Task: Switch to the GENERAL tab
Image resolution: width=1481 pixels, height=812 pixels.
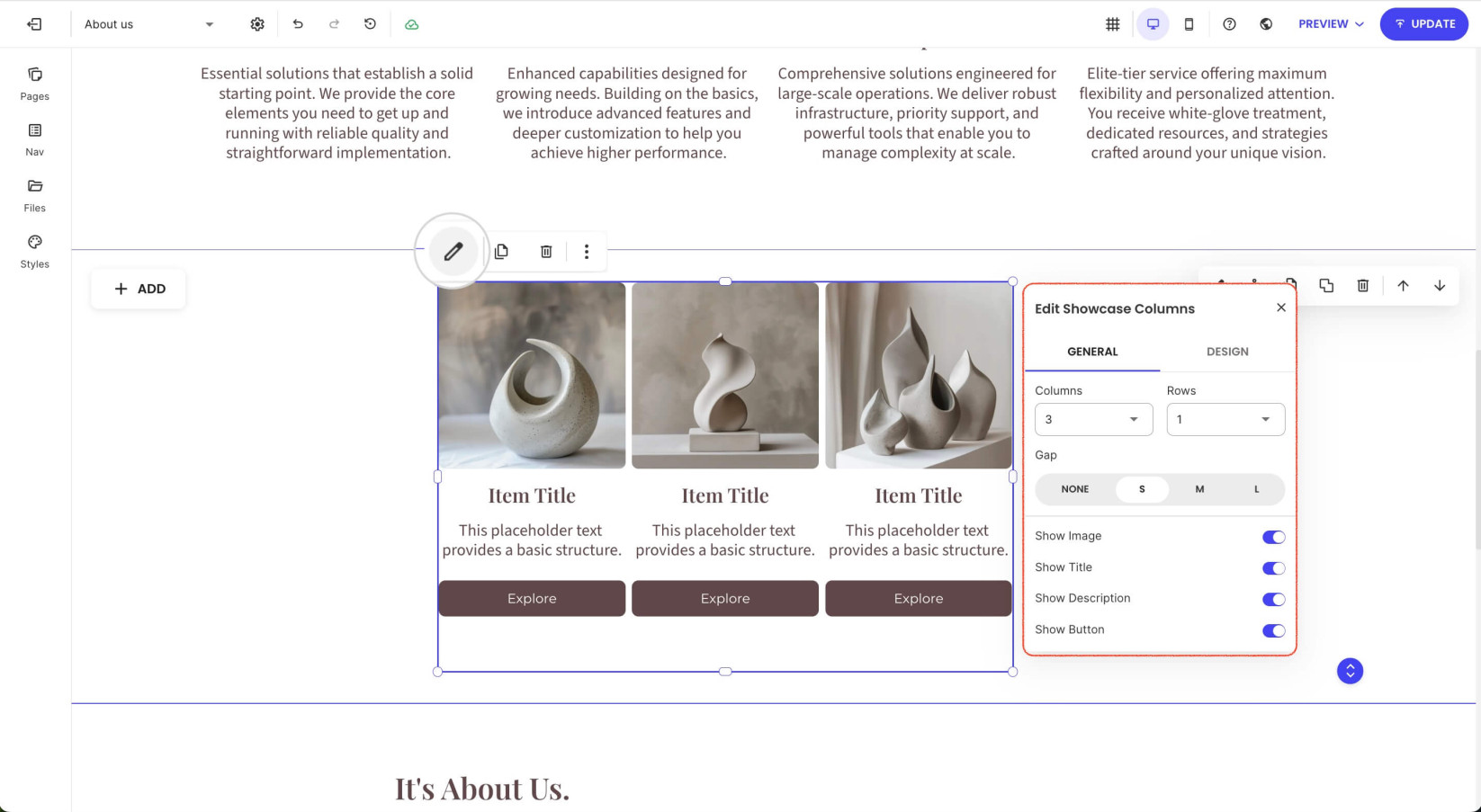Action: tap(1092, 352)
